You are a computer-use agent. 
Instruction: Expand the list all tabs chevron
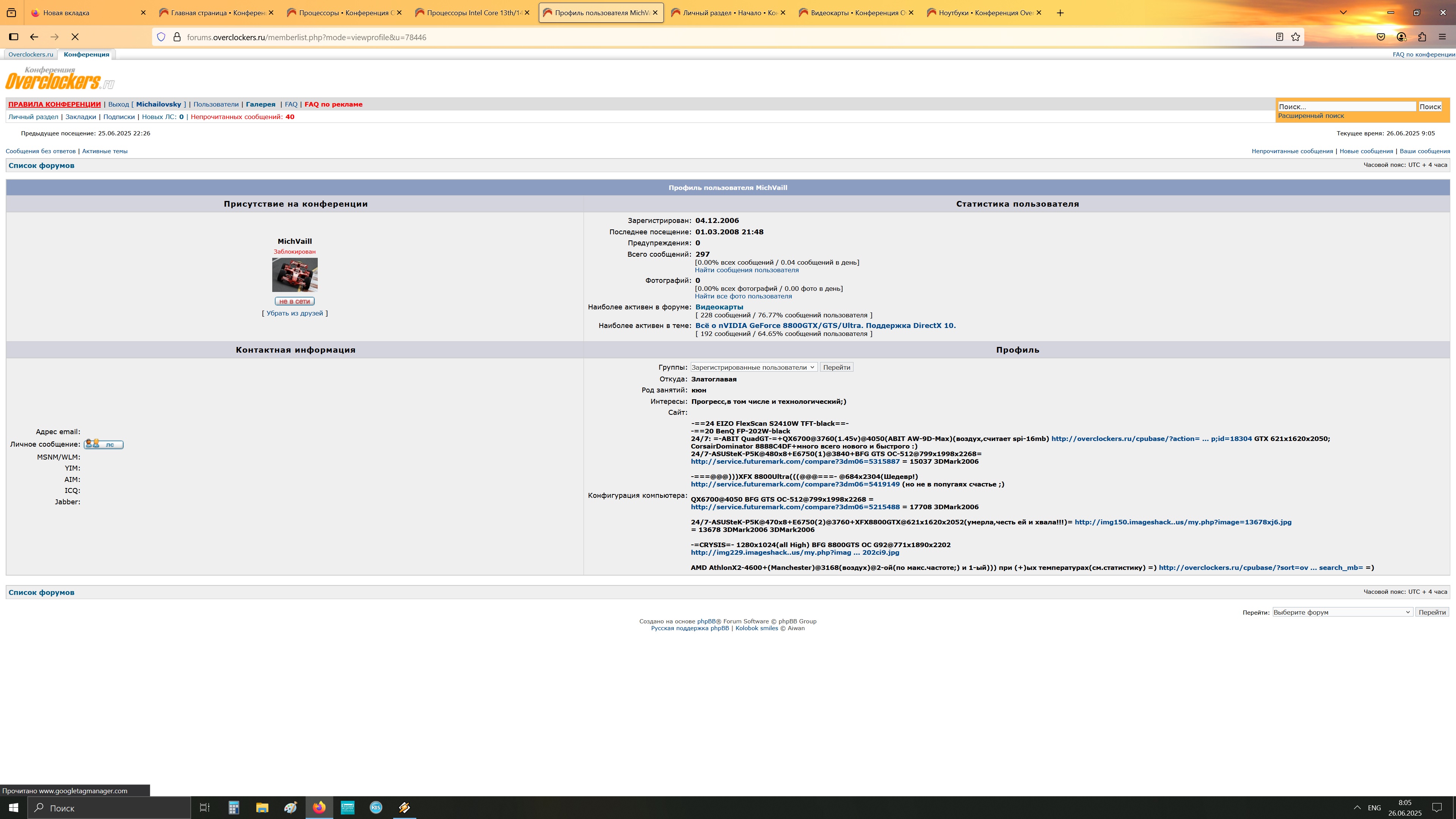coord(1343,13)
